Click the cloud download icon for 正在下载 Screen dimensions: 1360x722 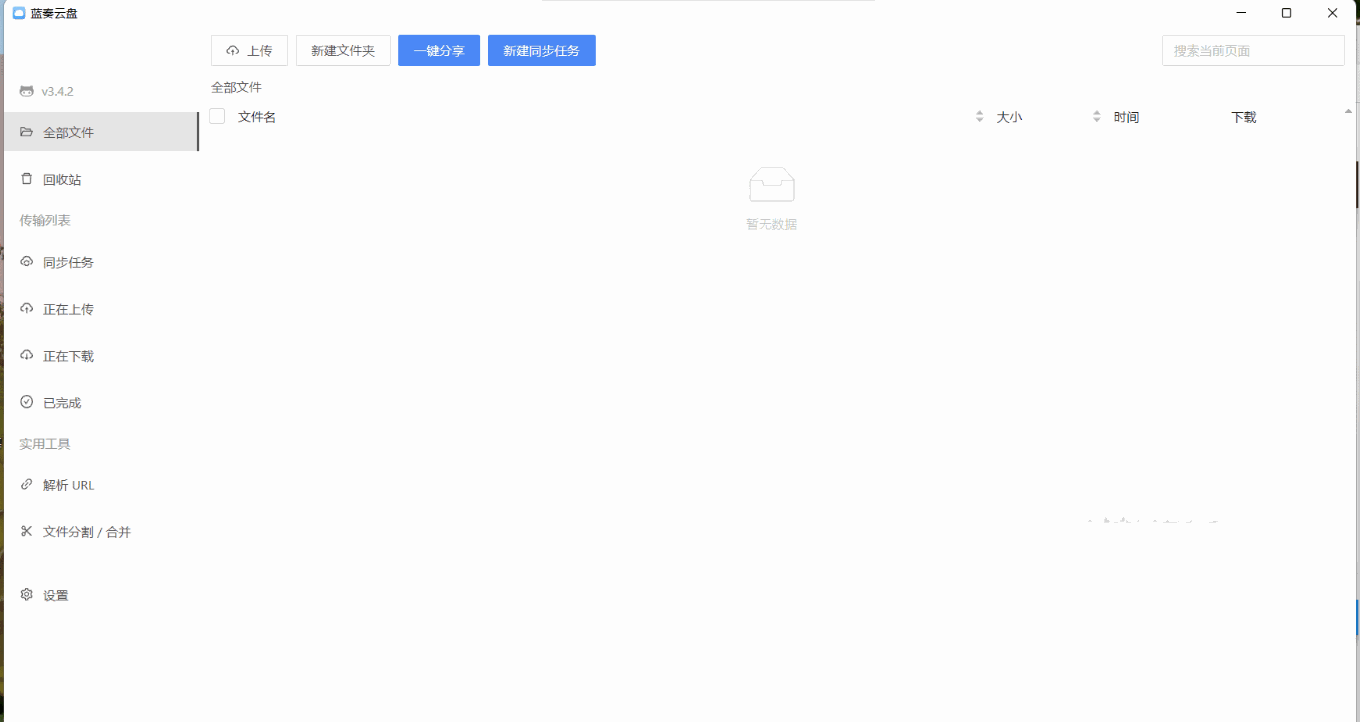click(27, 356)
